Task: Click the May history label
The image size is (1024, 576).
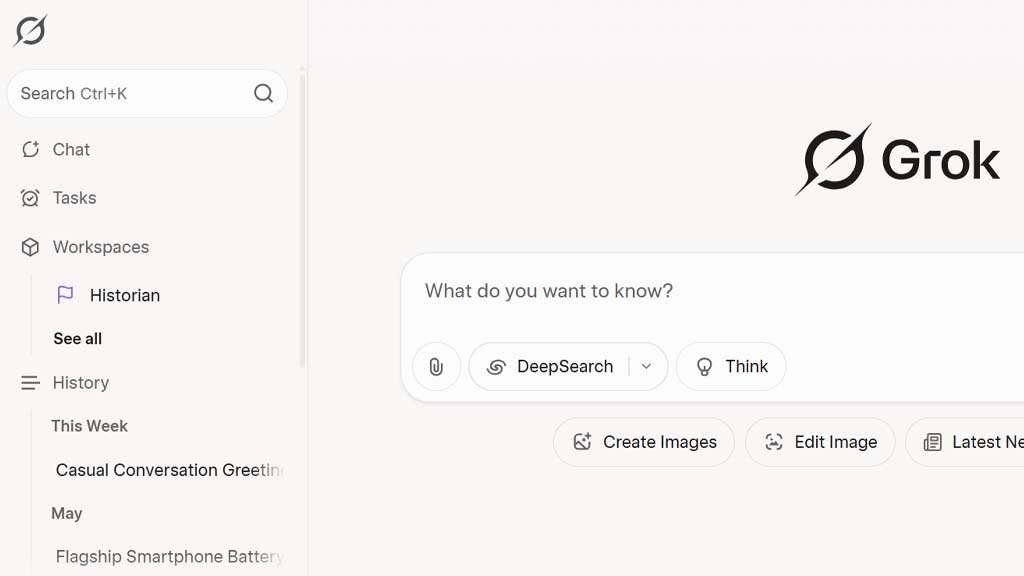Action: (67, 513)
